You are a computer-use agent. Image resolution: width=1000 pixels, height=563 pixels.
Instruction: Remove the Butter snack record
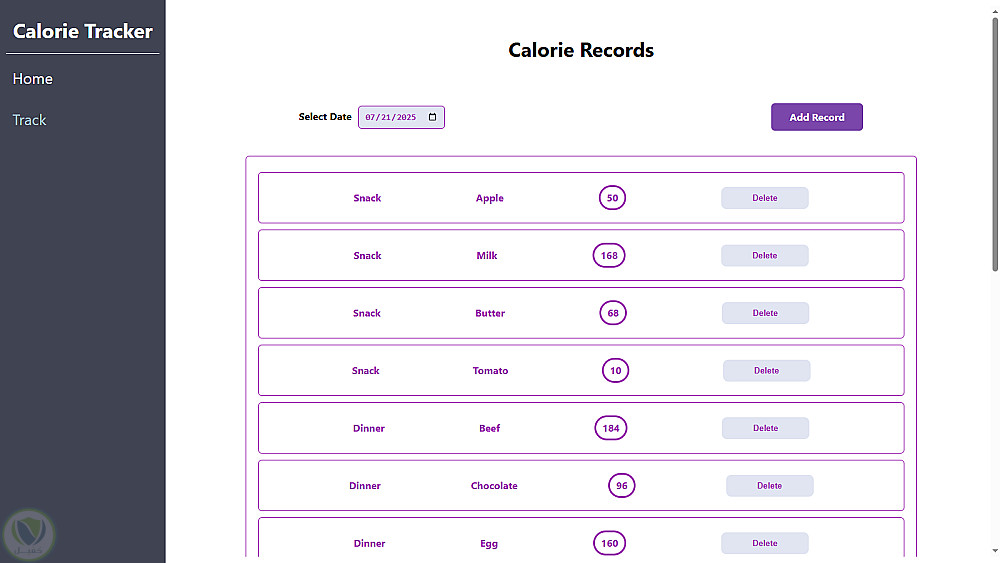pos(765,313)
